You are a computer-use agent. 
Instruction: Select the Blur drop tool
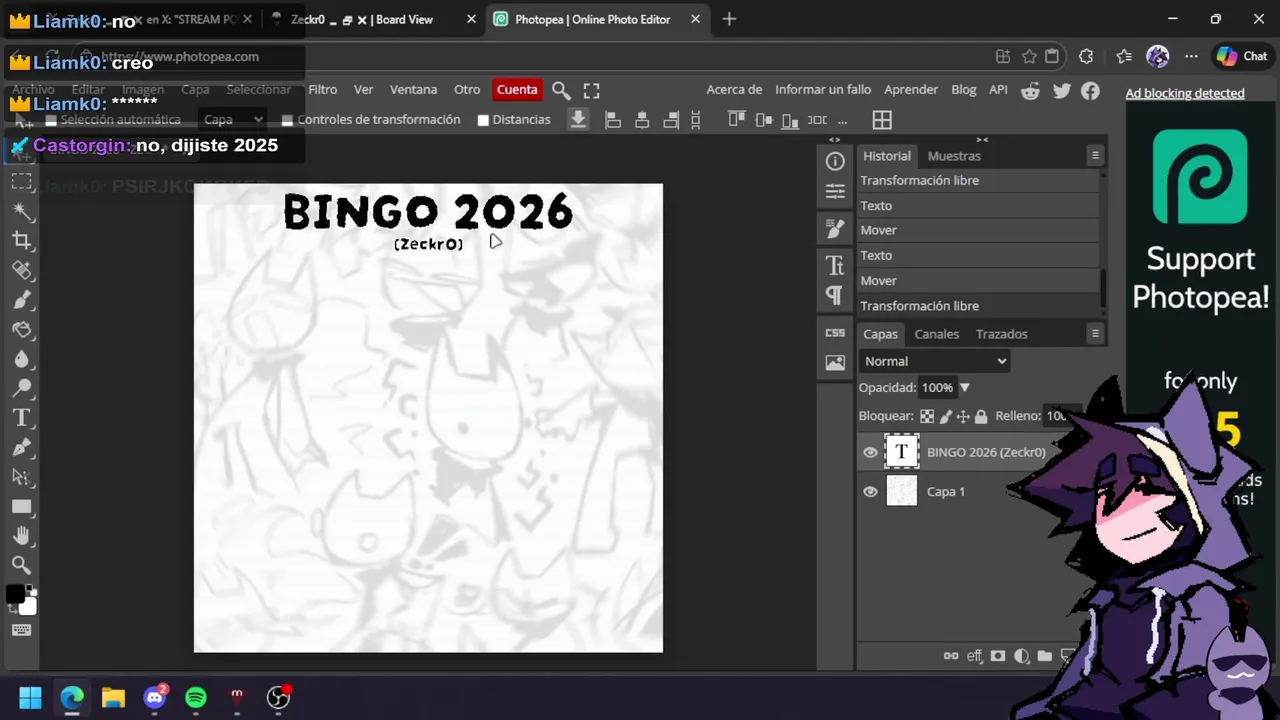(x=21, y=358)
